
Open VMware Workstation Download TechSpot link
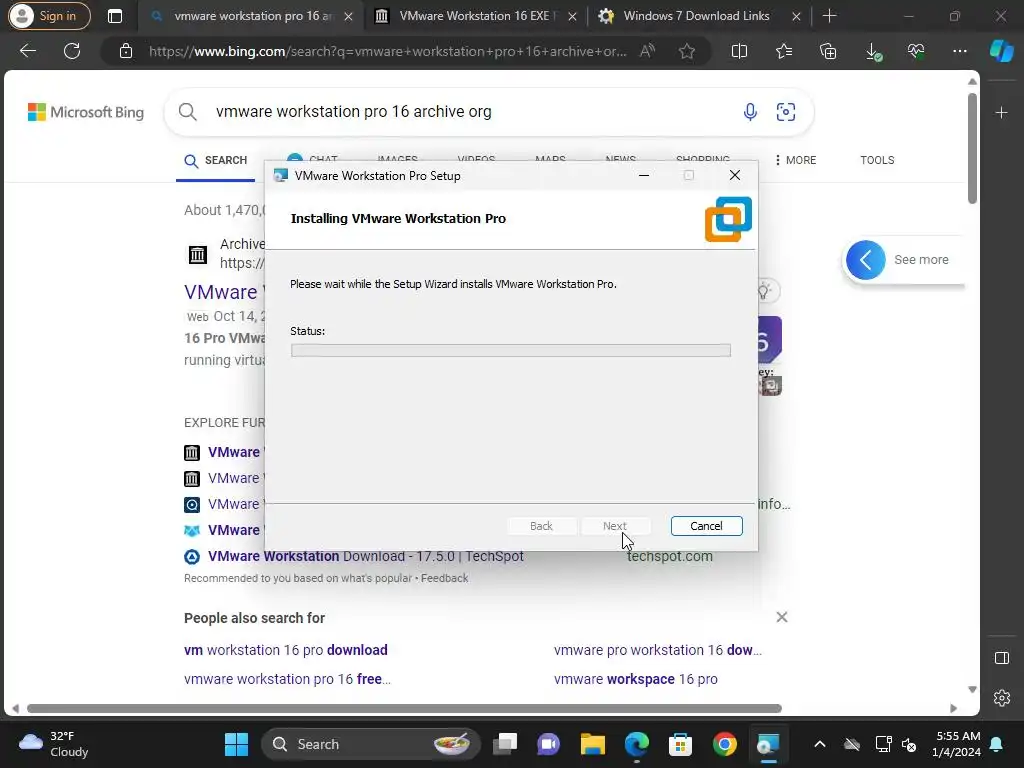point(366,556)
